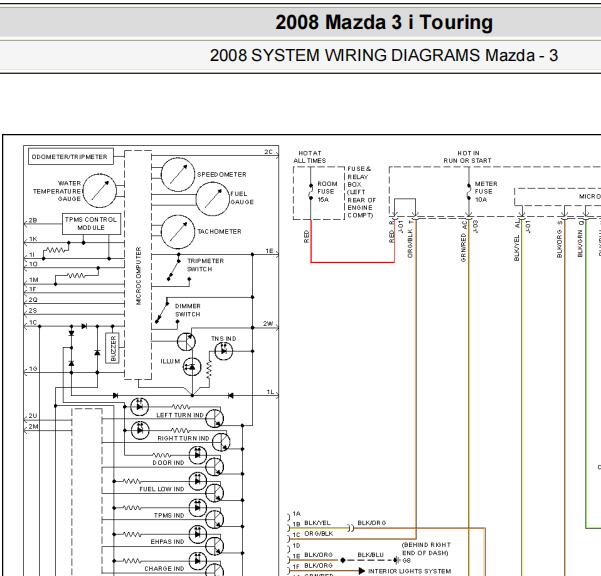This screenshot has width=601, height=576.
Task: Click the 1C ORG/BLK connector row
Action: coord(313,534)
